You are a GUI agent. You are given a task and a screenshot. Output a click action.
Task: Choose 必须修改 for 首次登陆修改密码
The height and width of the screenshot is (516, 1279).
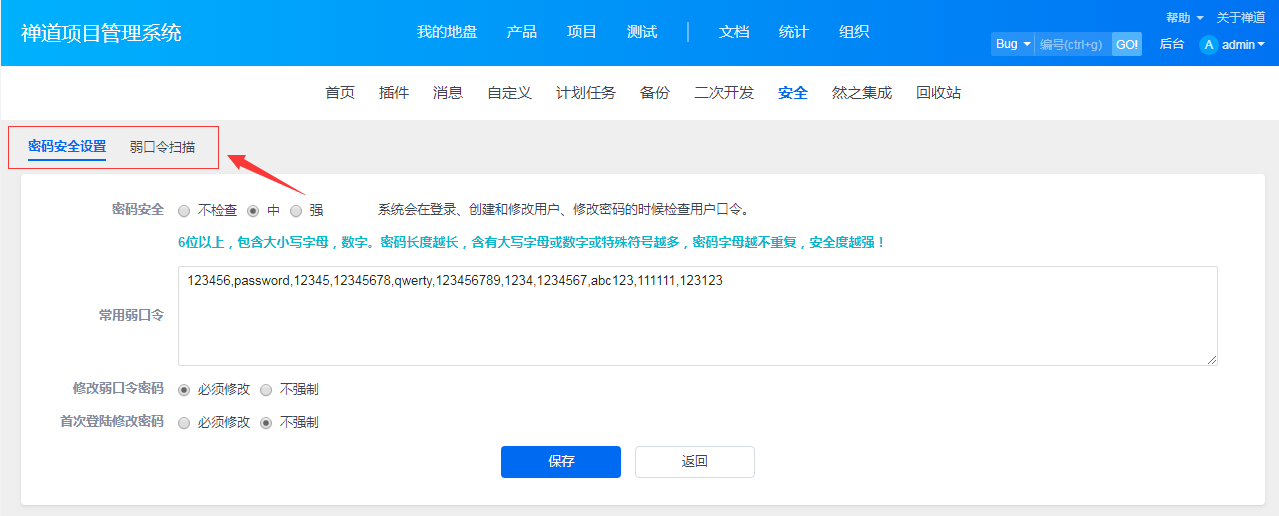pyautogui.click(x=184, y=423)
